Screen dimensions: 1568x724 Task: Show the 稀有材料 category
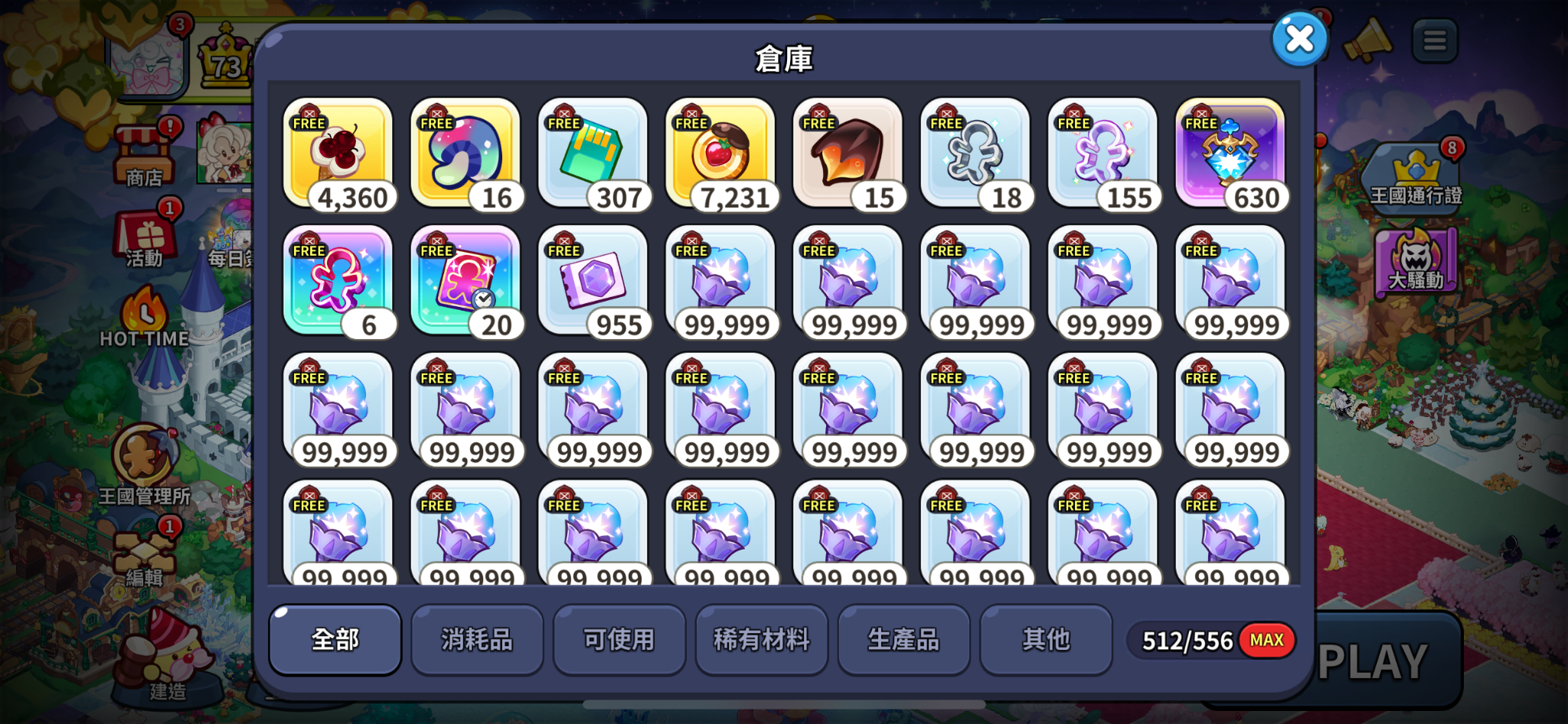point(762,640)
